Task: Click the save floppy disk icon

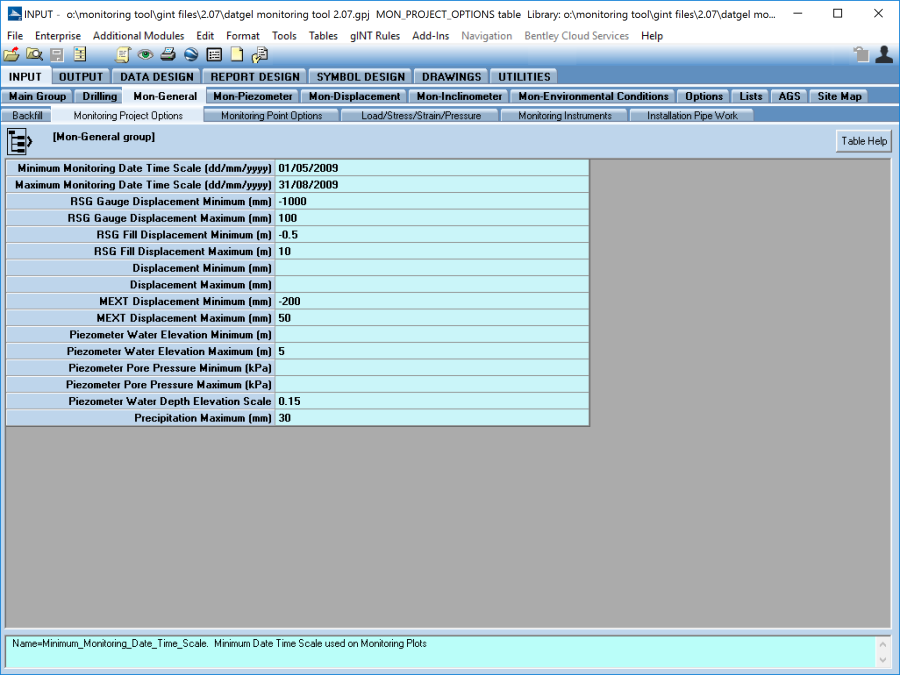Action: [x=57, y=55]
